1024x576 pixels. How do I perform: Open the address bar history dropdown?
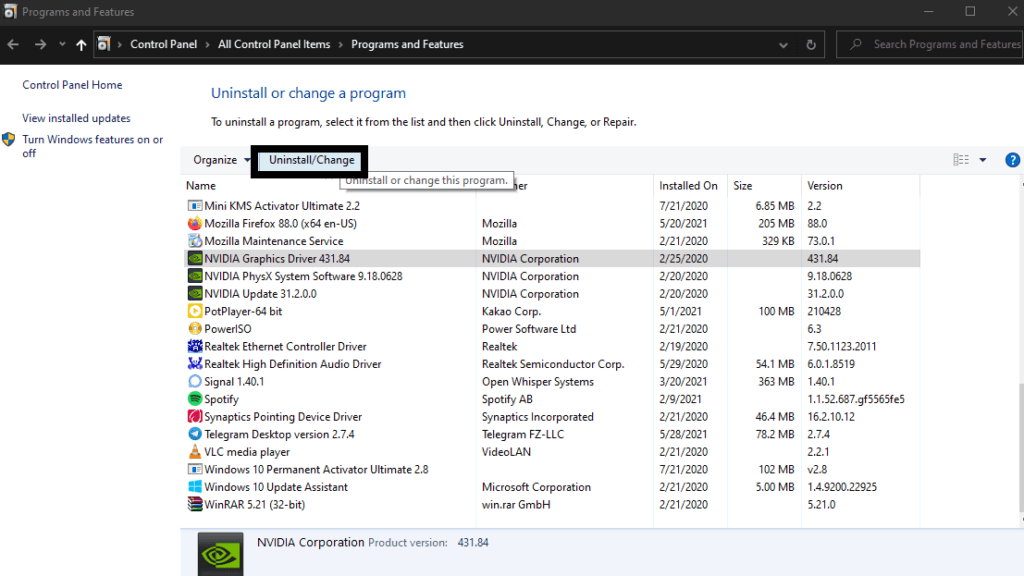[x=783, y=45]
